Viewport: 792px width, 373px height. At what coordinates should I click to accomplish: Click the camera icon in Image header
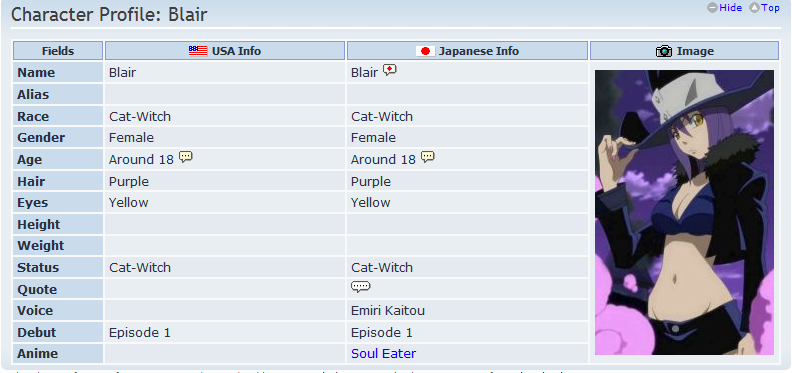click(x=664, y=51)
